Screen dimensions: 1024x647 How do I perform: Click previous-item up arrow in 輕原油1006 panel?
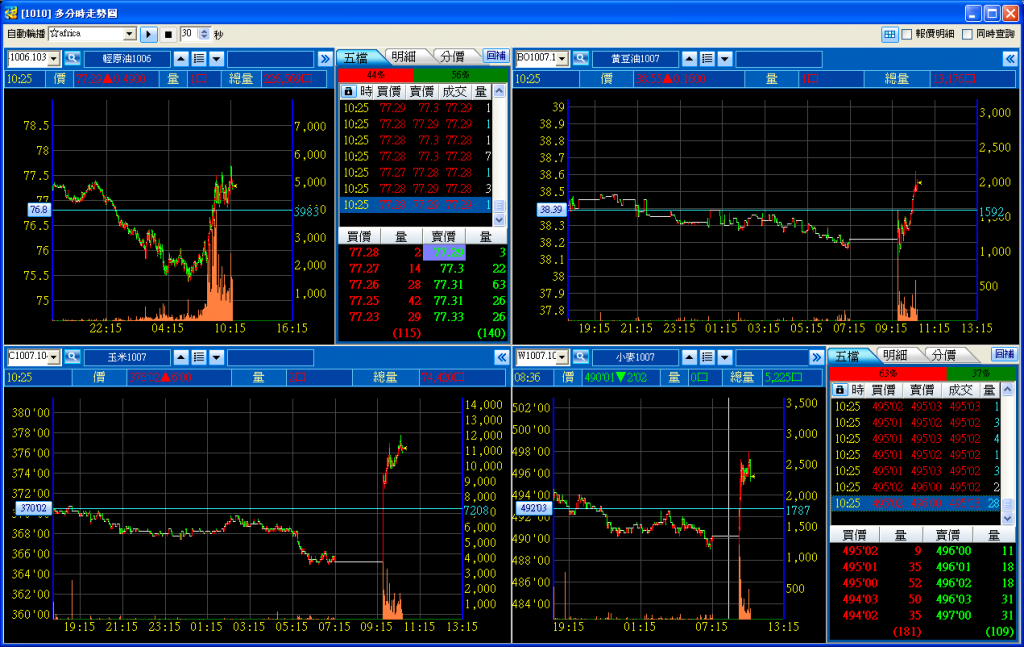click(x=181, y=59)
